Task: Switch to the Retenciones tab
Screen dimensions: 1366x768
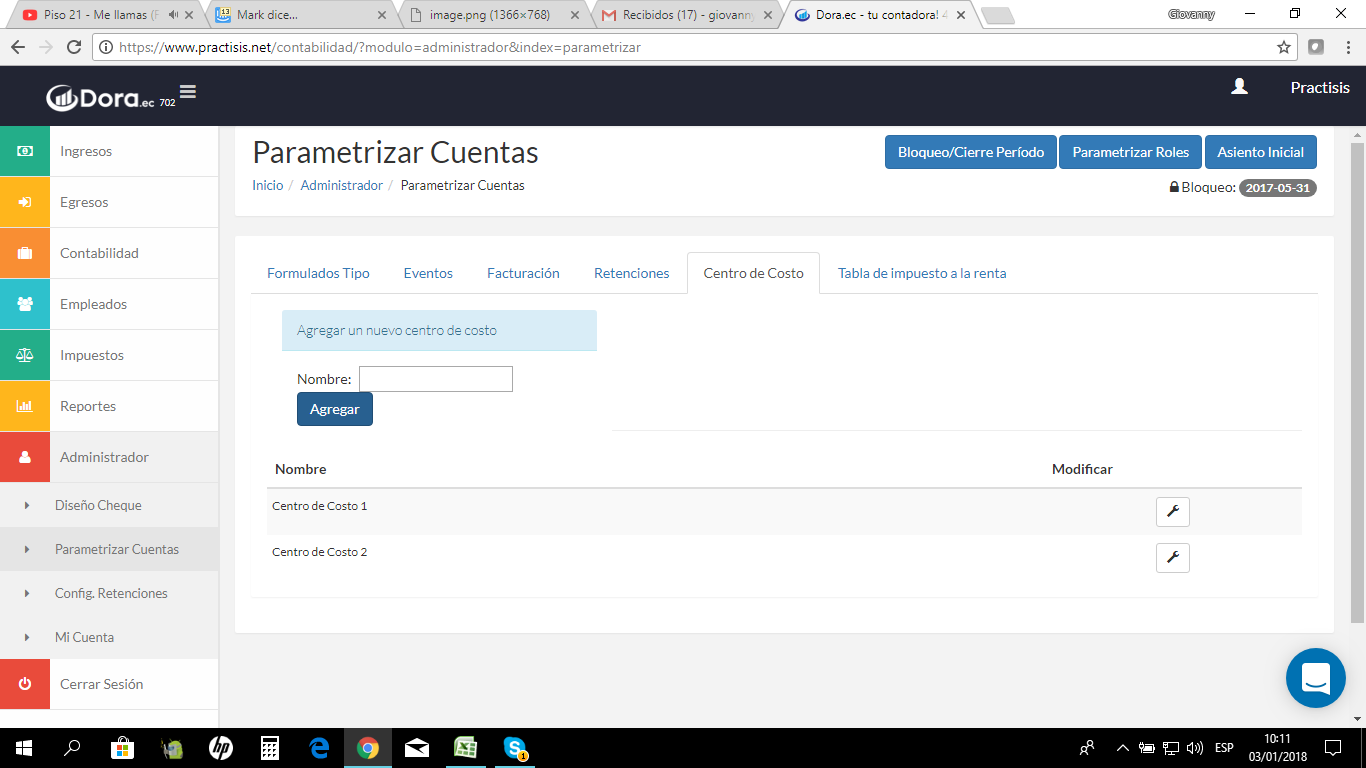Action: click(x=632, y=273)
